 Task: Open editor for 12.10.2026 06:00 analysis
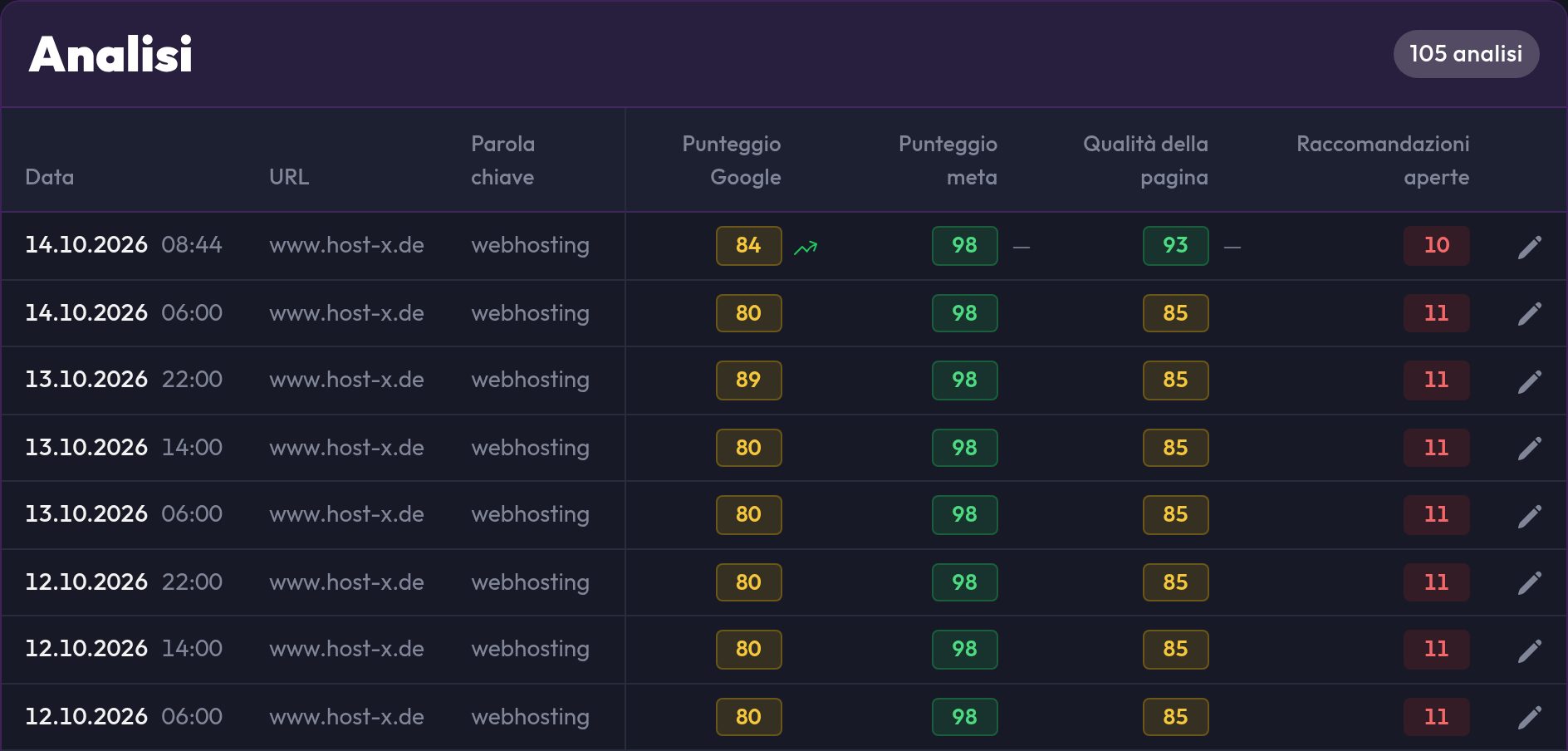pos(1529,718)
